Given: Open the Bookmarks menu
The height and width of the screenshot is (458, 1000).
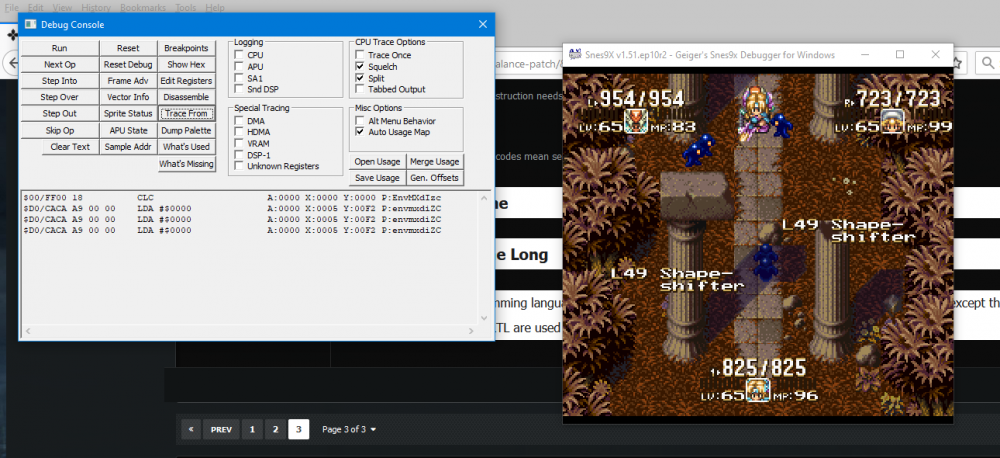Looking at the screenshot, I should pyautogui.click(x=143, y=8).
